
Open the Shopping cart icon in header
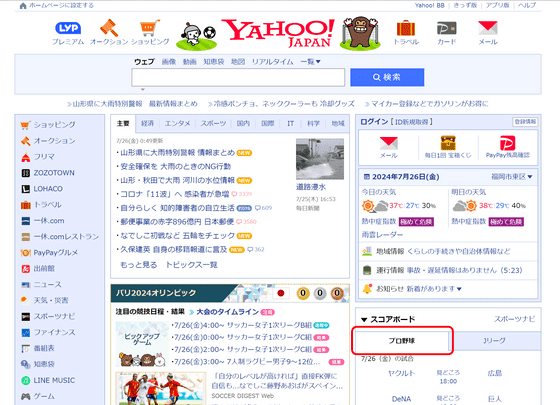point(150,28)
